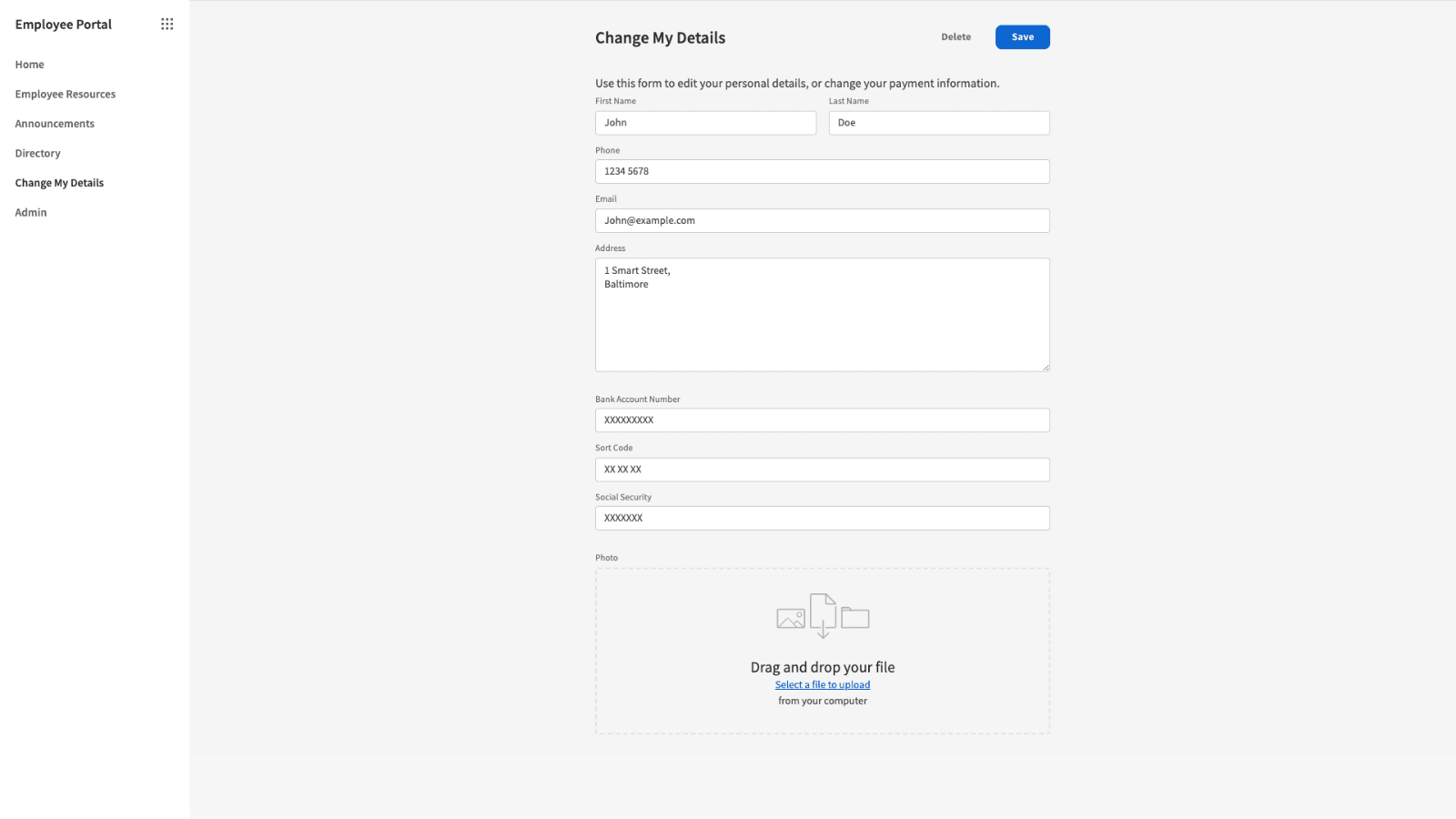Go to Home in sidebar

pos(29,65)
